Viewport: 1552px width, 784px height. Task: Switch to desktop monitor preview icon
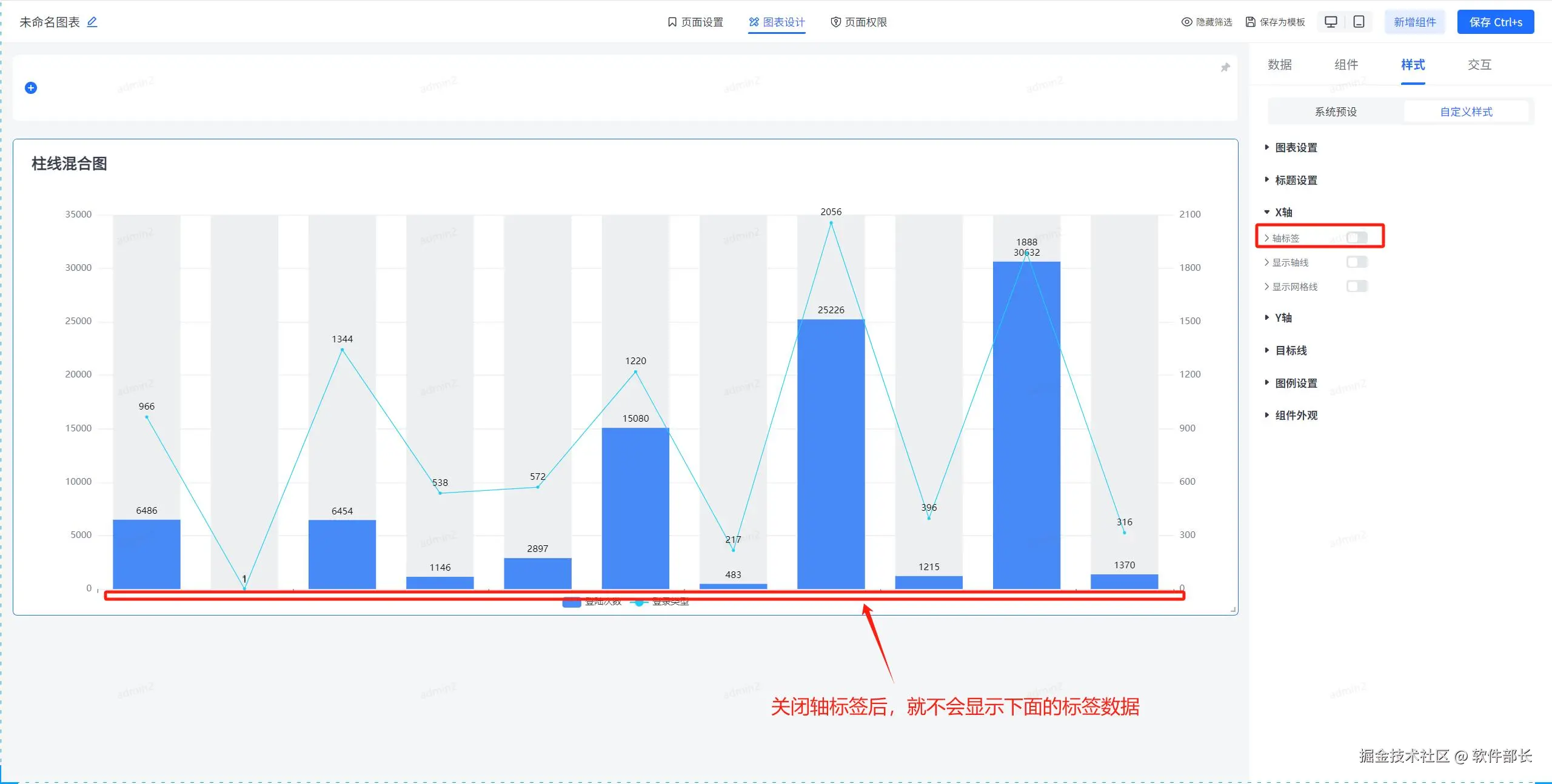coord(1331,22)
